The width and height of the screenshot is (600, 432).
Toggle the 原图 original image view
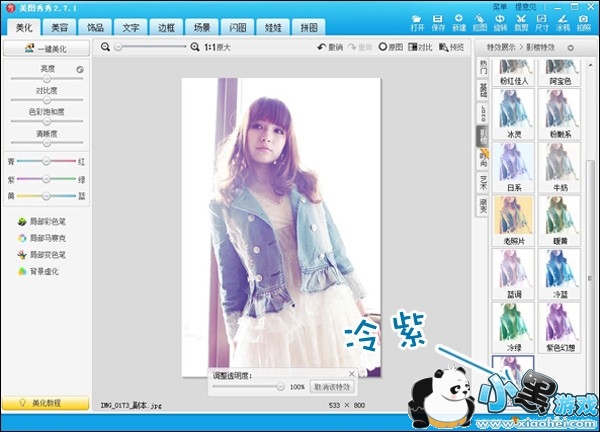[x=390, y=47]
